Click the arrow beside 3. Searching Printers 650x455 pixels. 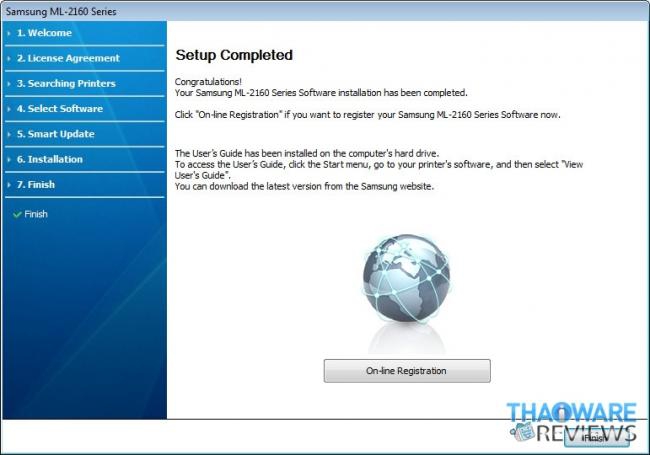coord(9,84)
